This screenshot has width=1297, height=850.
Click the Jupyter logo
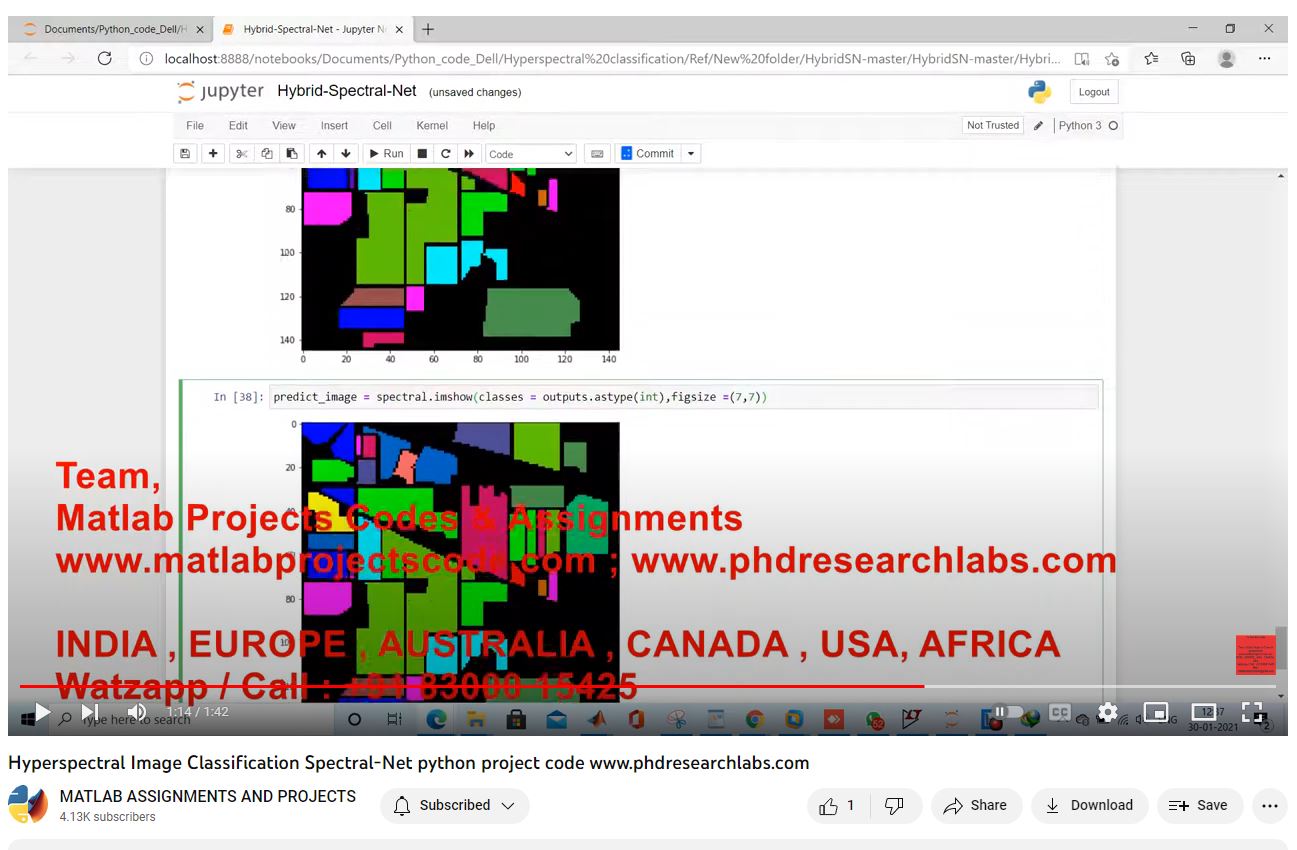pos(220,92)
